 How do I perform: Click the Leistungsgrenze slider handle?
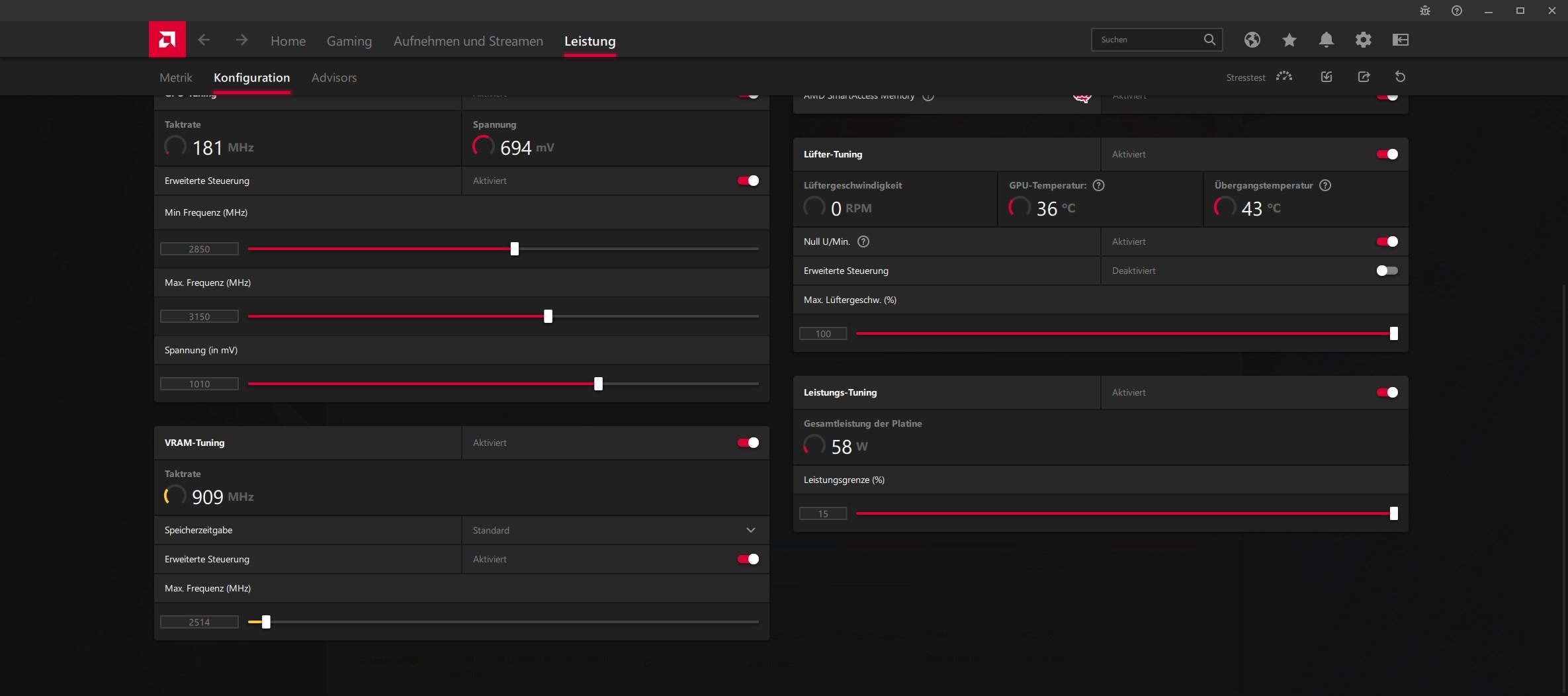(1394, 513)
